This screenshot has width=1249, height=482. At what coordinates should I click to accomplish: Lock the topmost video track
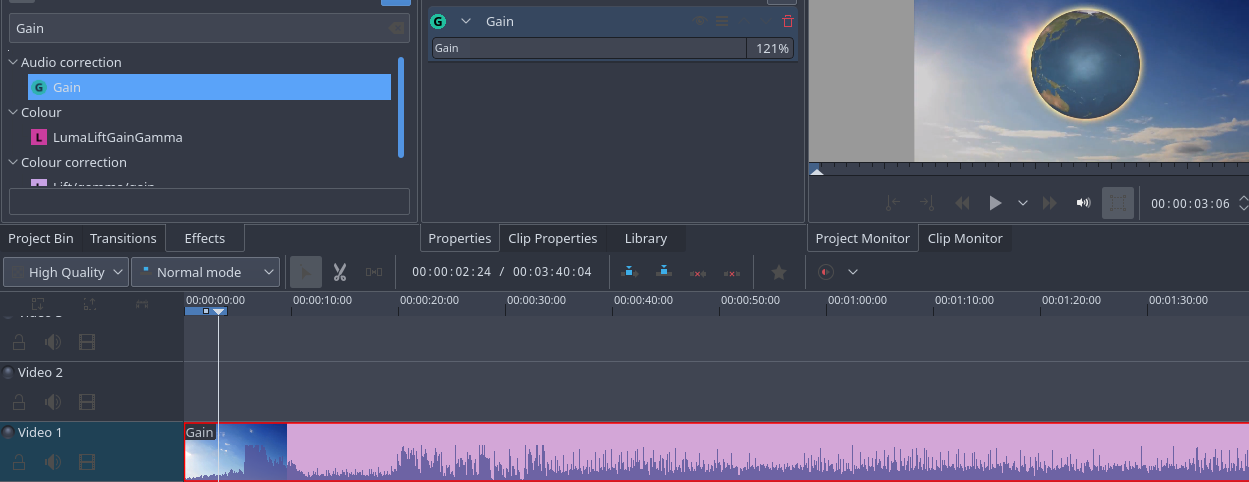tap(18, 343)
